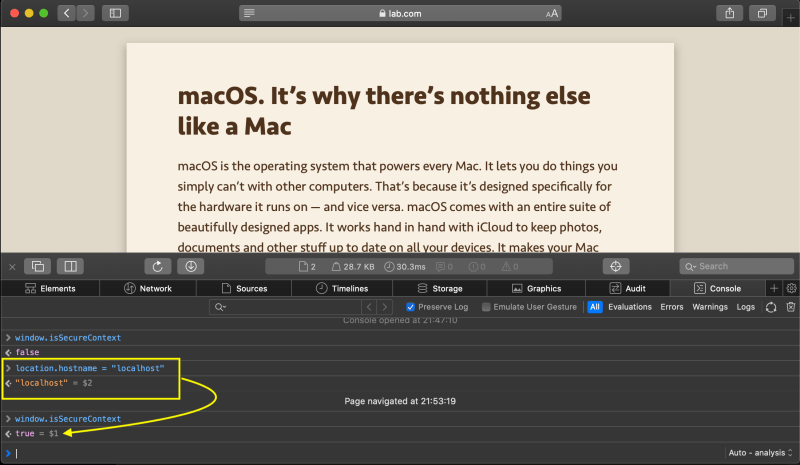Screen dimensions: 800x465
Task: Go back with the Safari back arrow
Action: pos(66,13)
